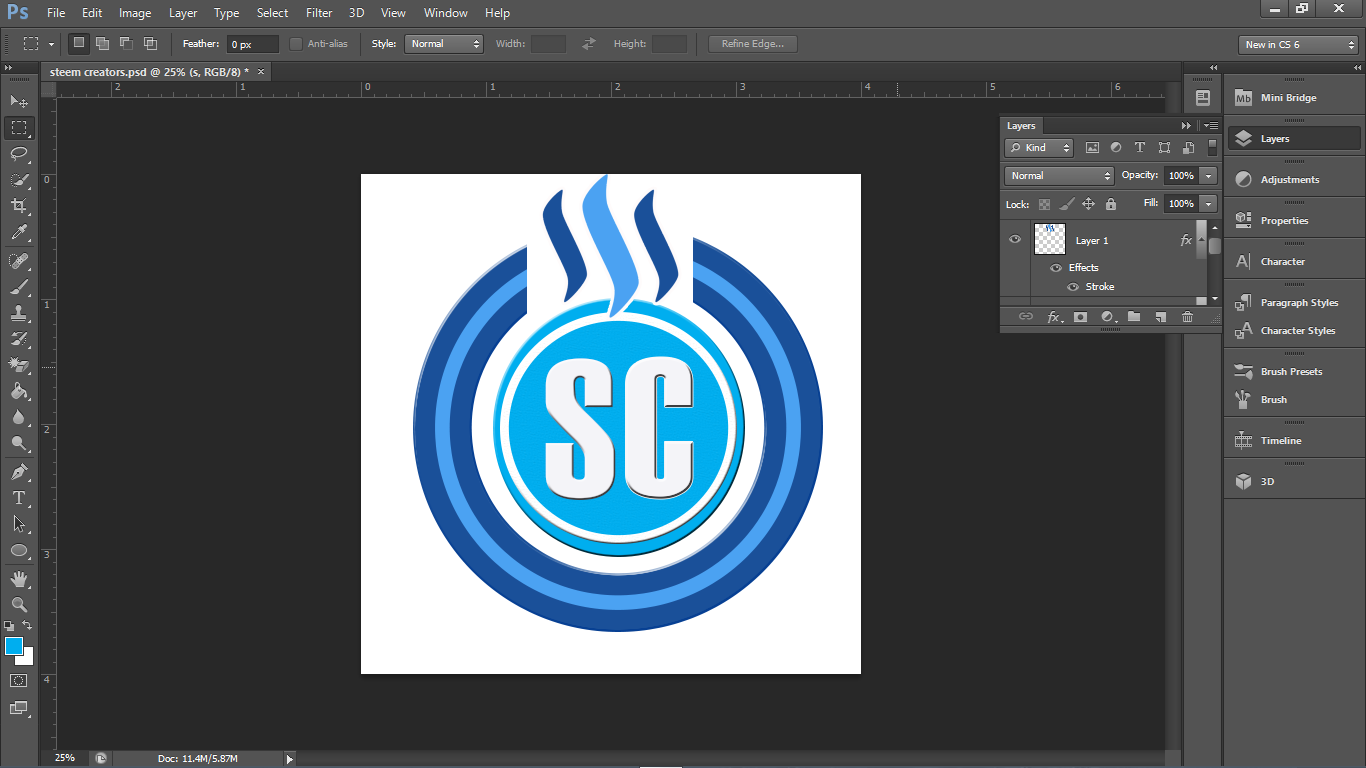Select the Quick Selection tool
1366x768 pixels.
19,180
